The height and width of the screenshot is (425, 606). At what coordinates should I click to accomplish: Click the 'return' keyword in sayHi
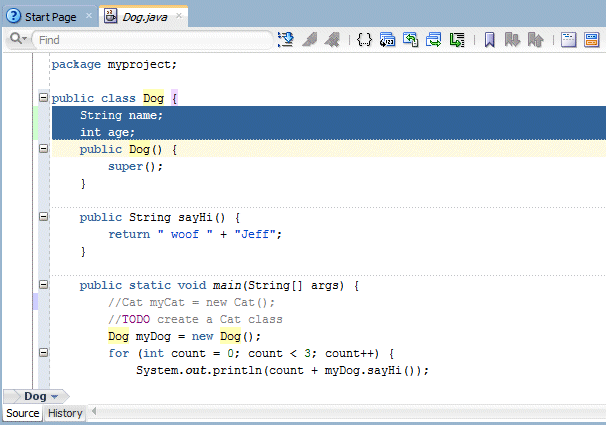point(129,234)
